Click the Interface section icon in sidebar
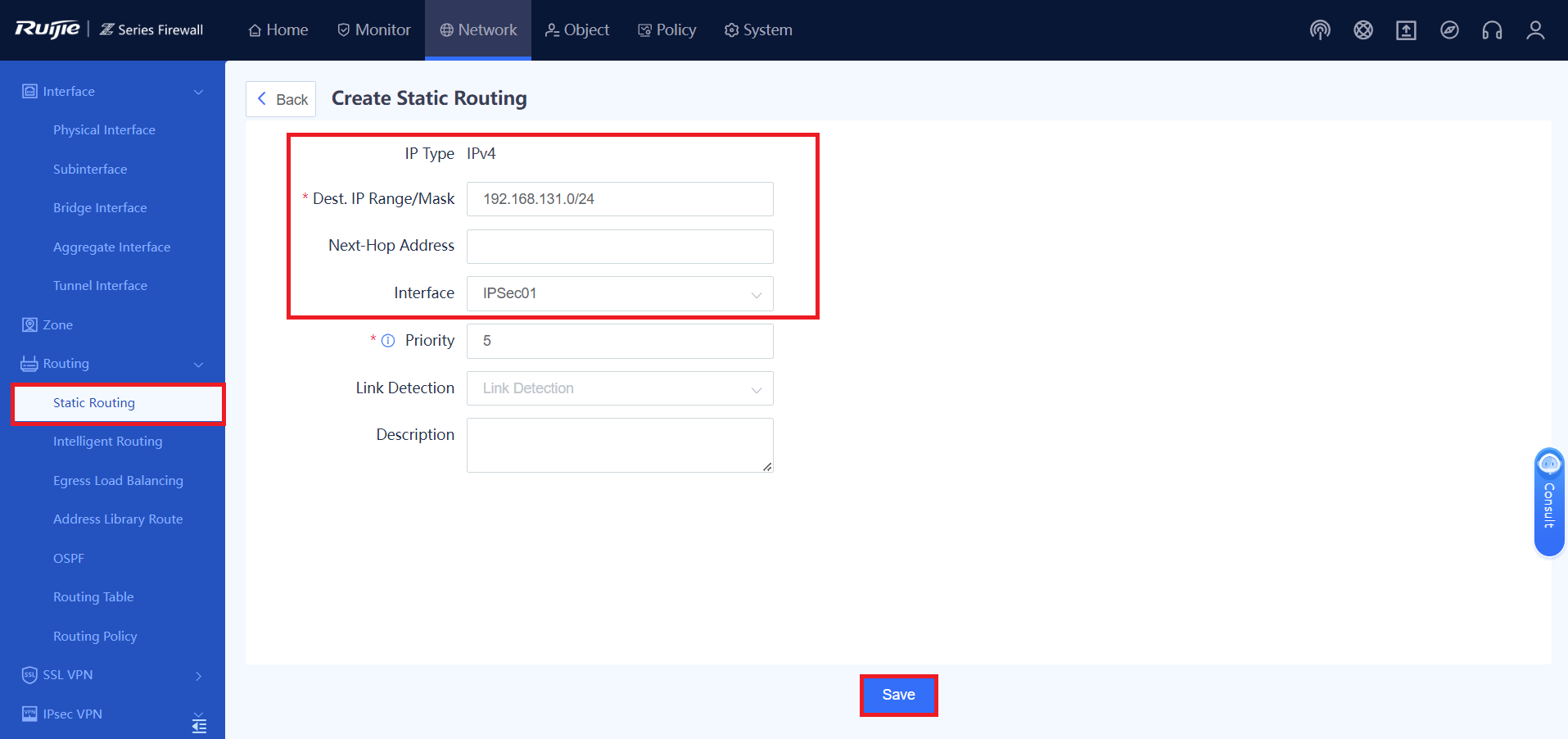 point(29,91)
